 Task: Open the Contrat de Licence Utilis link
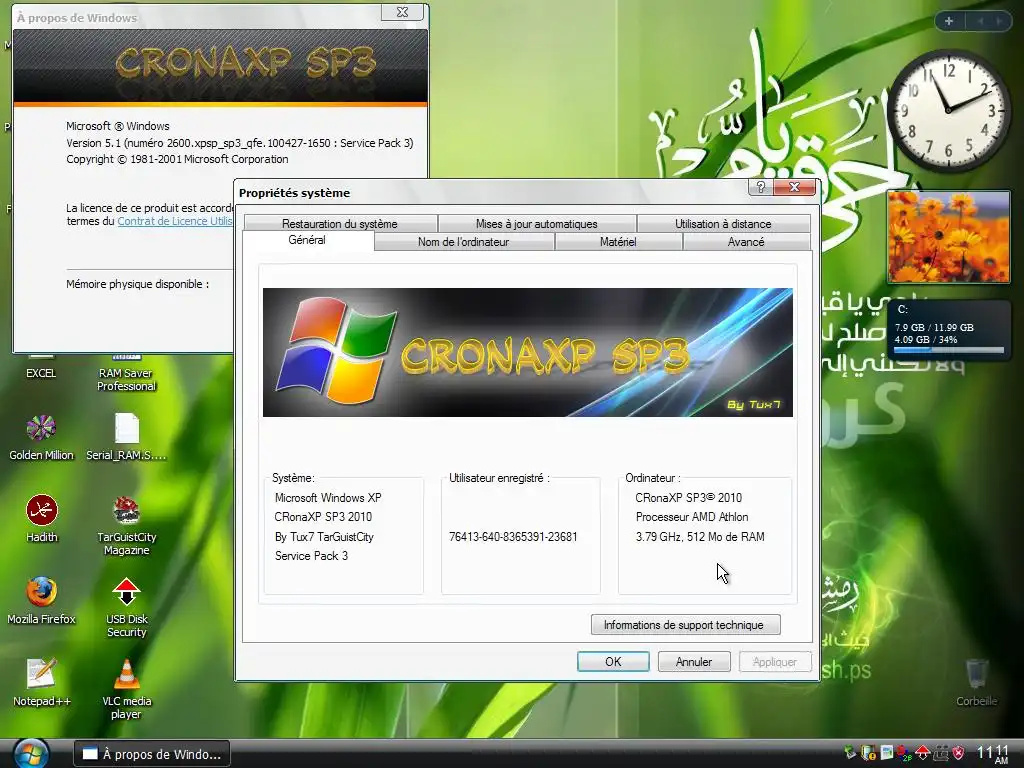click(175, 221)
